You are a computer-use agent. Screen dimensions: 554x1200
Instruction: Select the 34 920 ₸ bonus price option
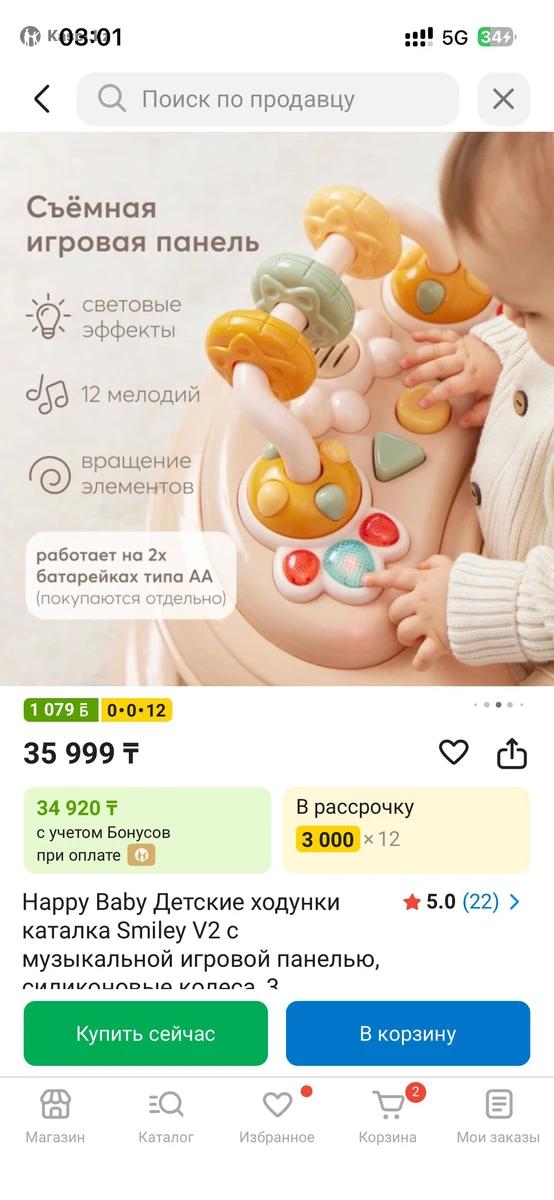(147, 830)
